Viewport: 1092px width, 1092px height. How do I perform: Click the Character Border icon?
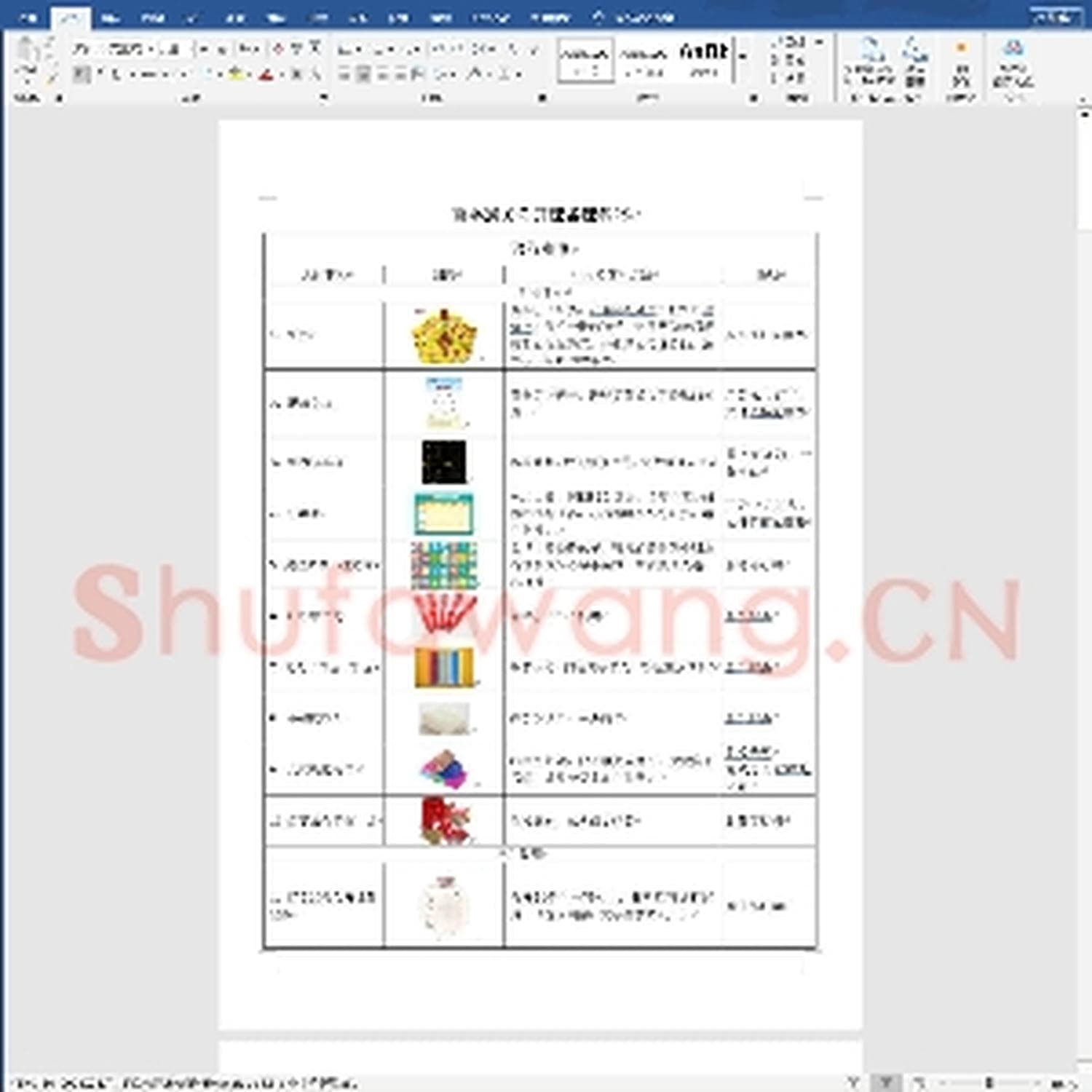tap(314, 50)
